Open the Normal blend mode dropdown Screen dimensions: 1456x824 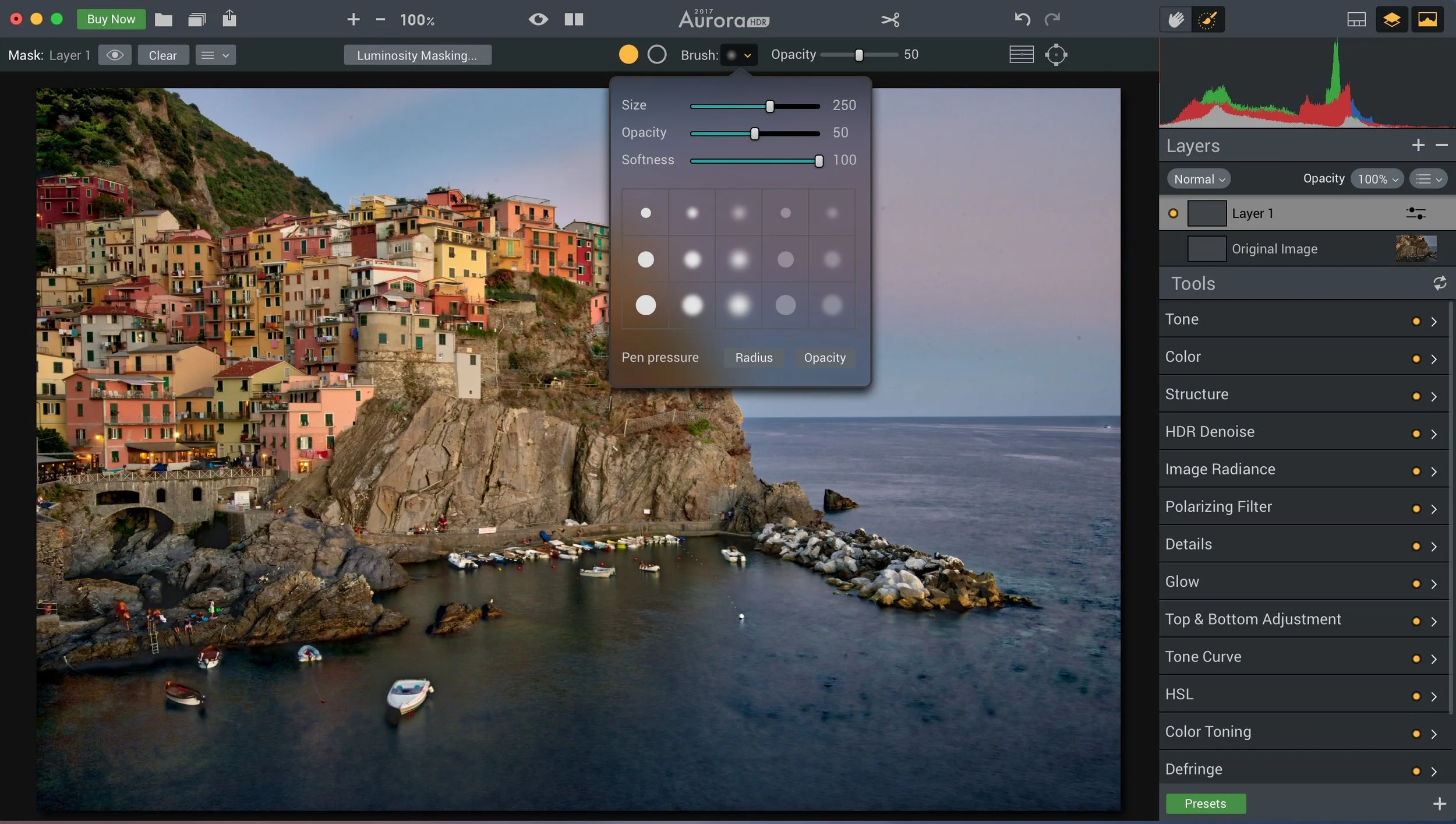(1199, 179)
